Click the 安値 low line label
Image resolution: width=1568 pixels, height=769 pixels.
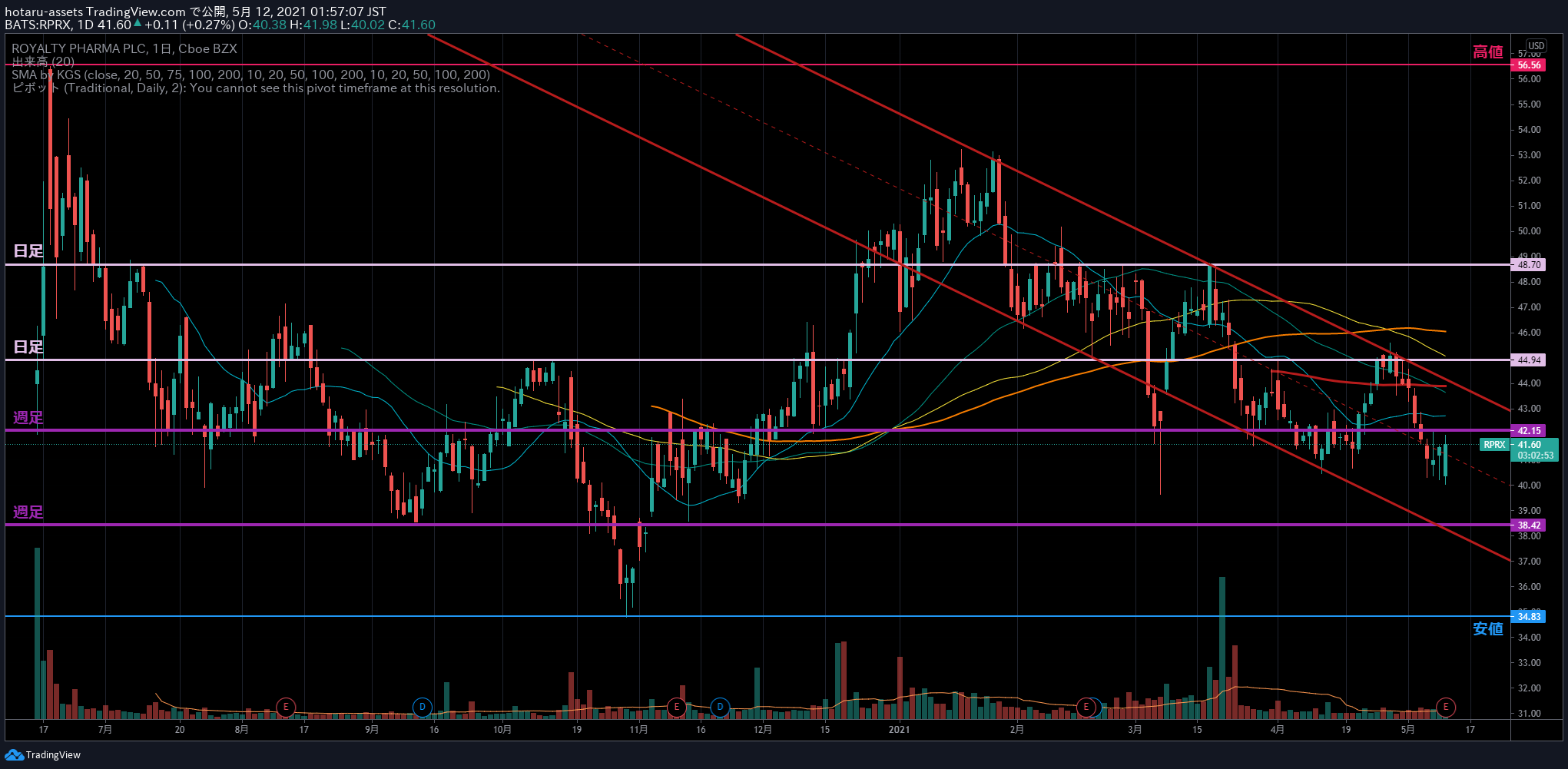pos(1488,629)
